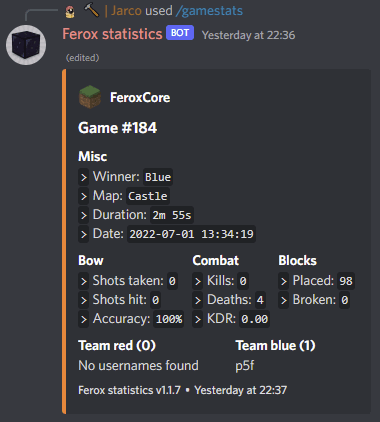The height and width of the screenshot is (422, 380).
Task: Select the date value 2022-07-01 13:34:19
Action: pyautogui.click(x=191, y=234)
